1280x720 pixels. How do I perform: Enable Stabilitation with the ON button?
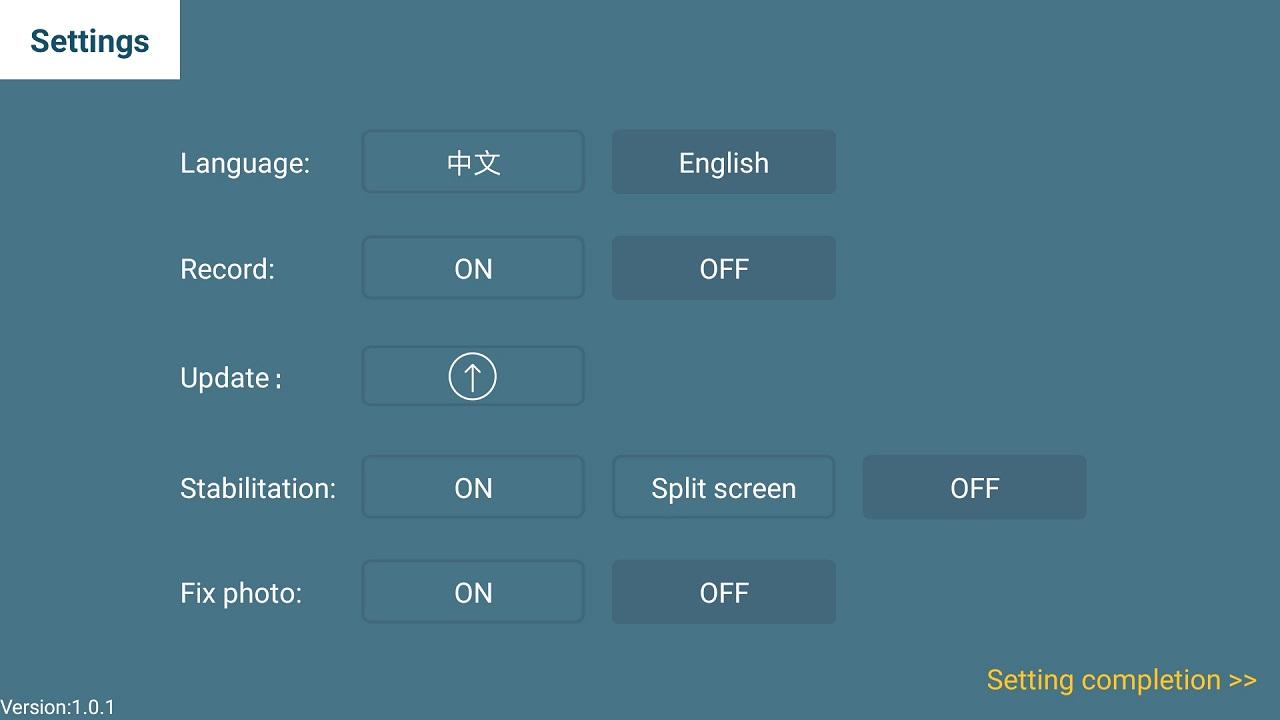coord(473,488)
